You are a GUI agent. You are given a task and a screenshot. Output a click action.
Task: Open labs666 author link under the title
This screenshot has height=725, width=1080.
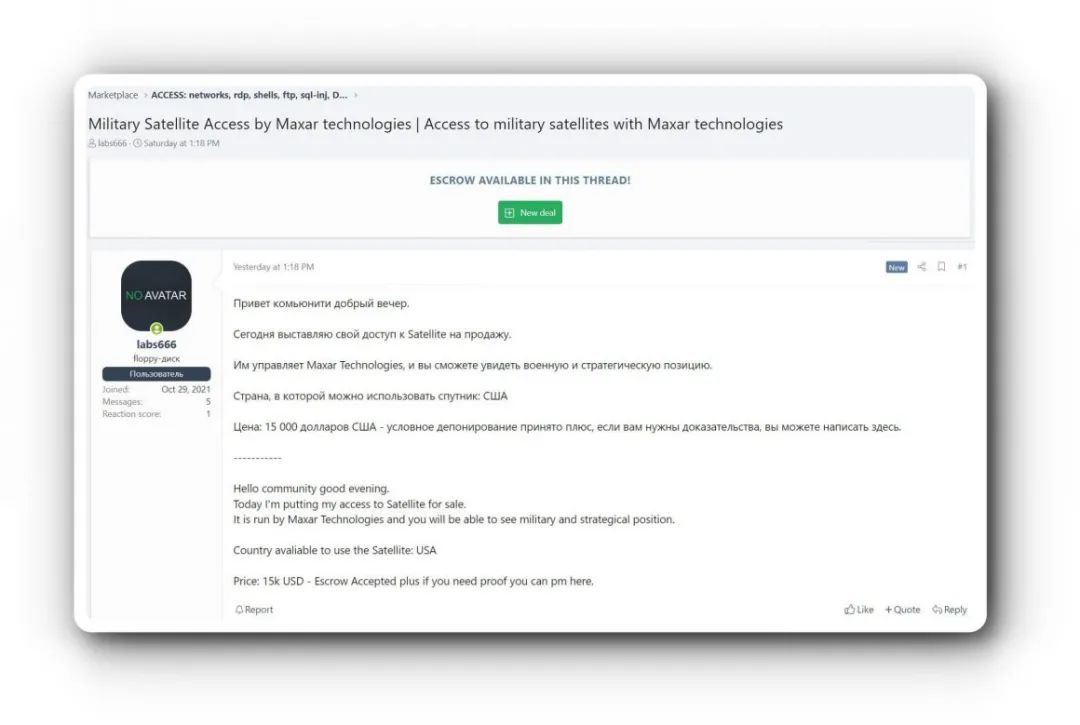[x=112, y=143]
